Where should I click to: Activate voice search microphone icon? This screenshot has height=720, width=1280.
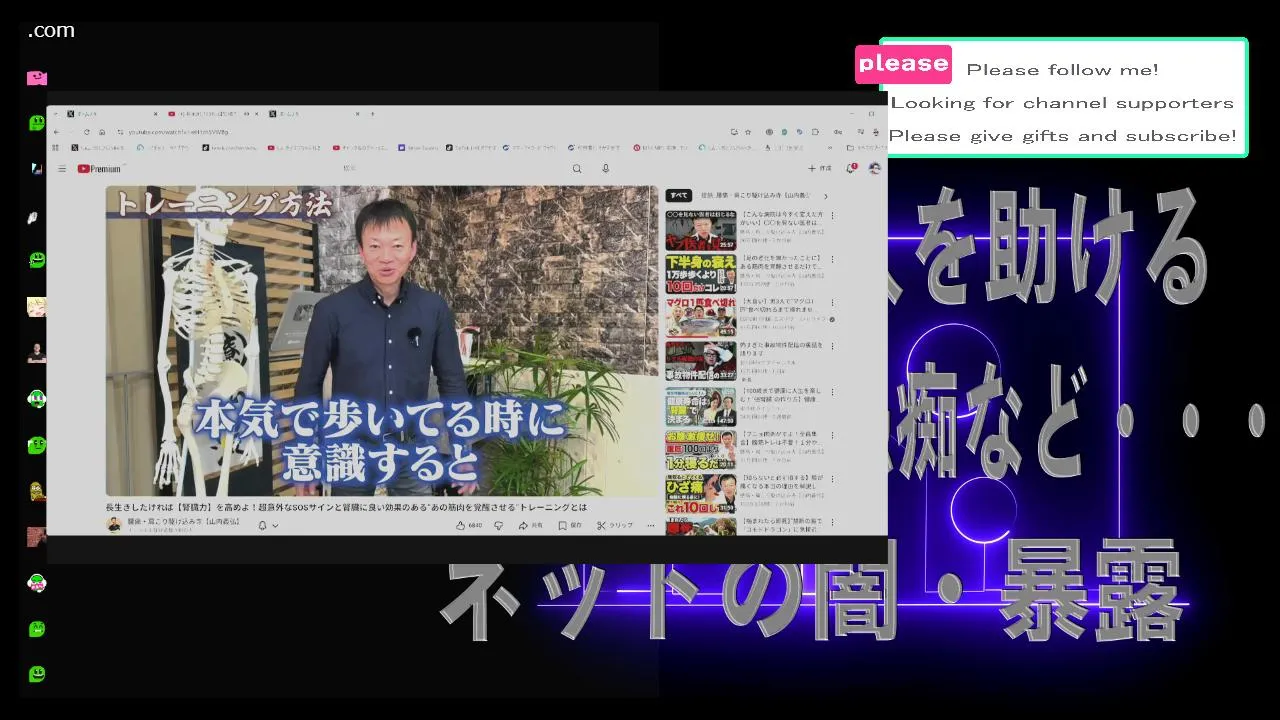point(605,169)
